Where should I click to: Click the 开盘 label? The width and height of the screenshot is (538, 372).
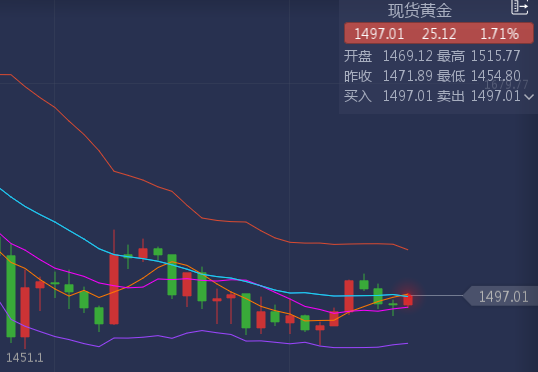358,56
